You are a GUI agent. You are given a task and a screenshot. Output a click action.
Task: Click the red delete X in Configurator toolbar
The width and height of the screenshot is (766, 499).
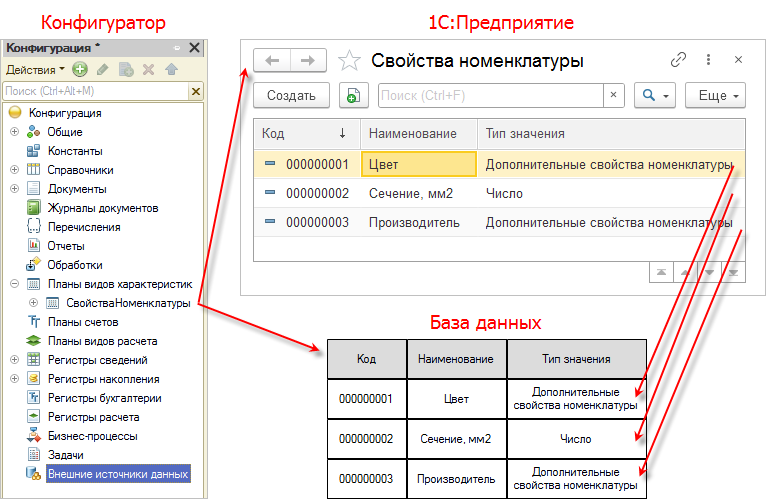(149, 69)
